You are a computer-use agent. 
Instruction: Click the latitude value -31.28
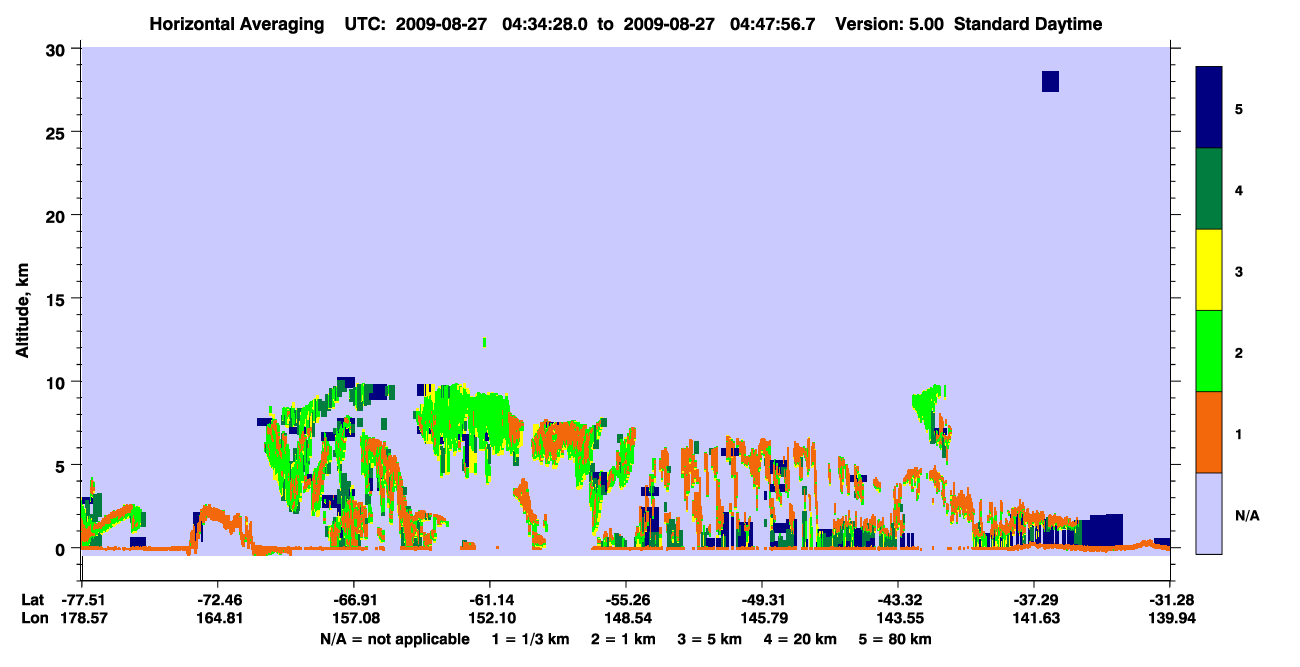pos(1170,600)
